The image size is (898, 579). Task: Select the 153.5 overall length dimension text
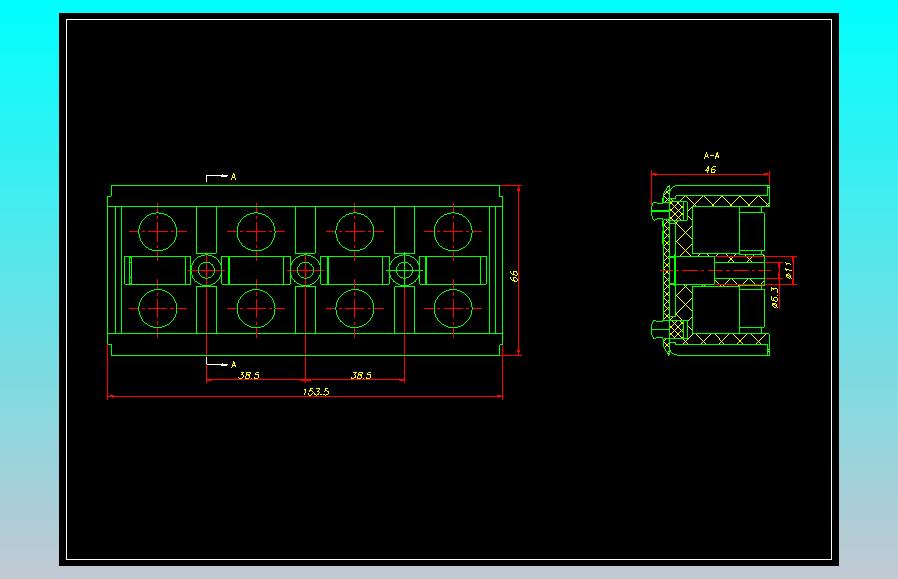tap(316, 392)
